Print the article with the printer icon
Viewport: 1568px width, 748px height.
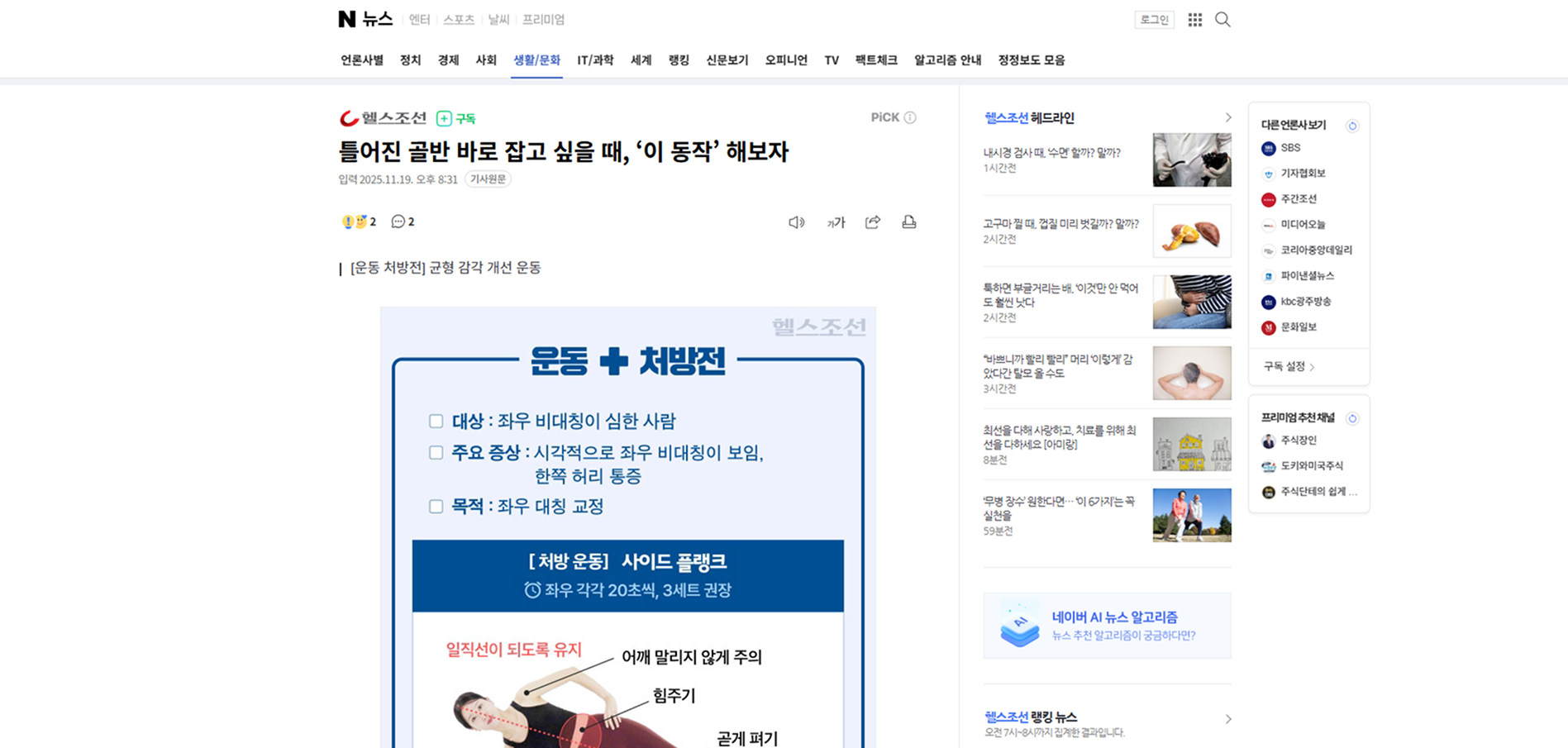[x=909, y=222]
